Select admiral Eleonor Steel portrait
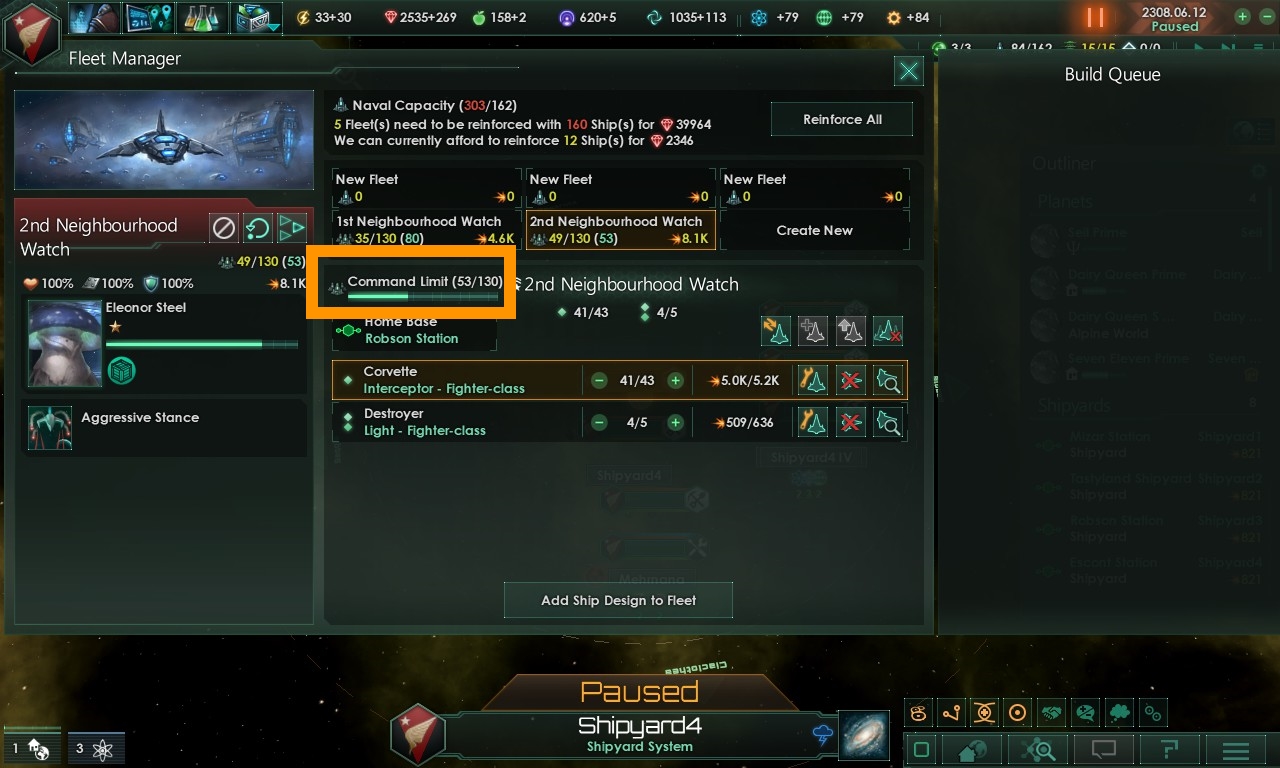Image resolution: width=1280 pixels, height=768 pixels. pyautogui.click(x=65, y=343)
